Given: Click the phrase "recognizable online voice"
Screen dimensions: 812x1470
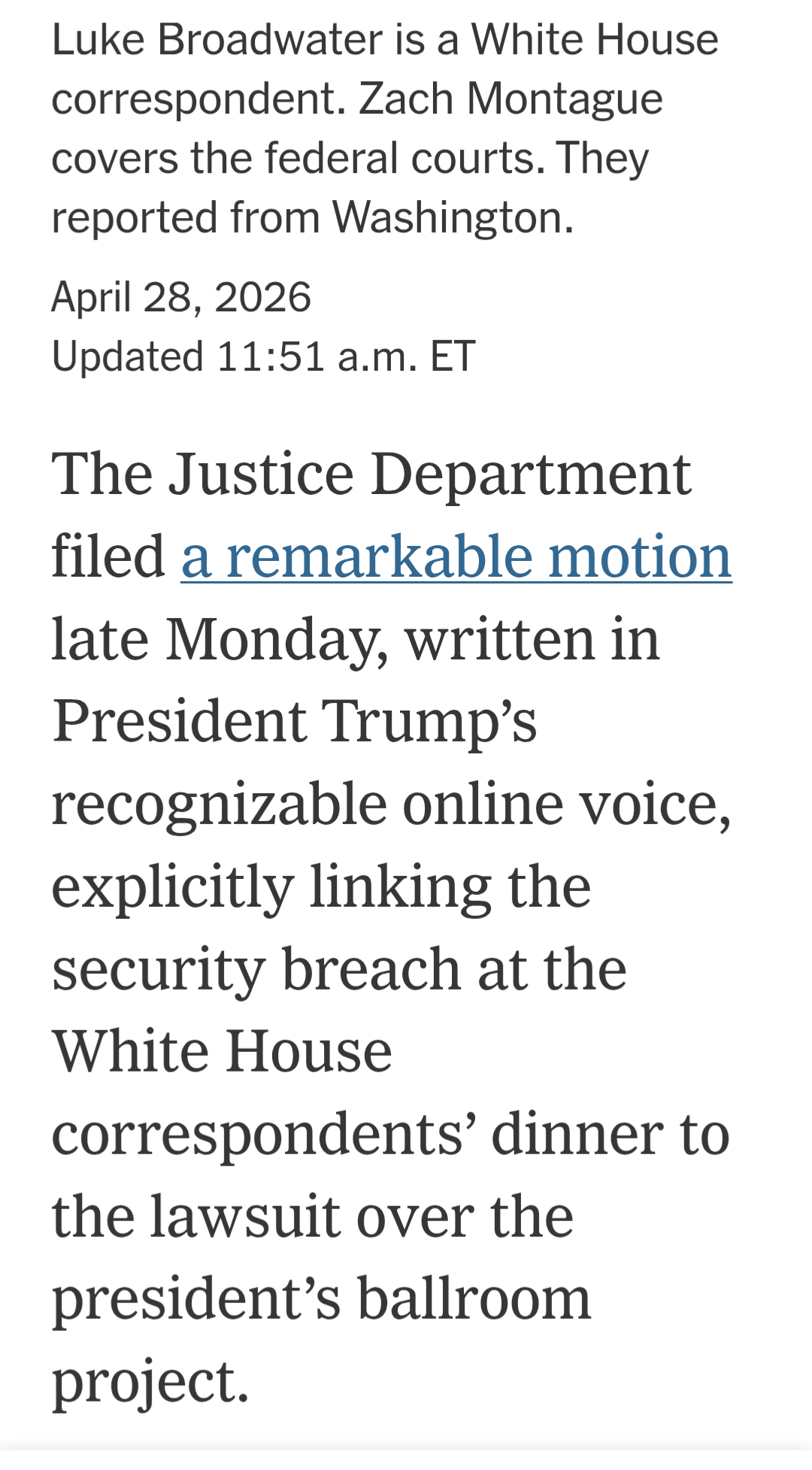Looking at the screenshot, I should 390,804.
